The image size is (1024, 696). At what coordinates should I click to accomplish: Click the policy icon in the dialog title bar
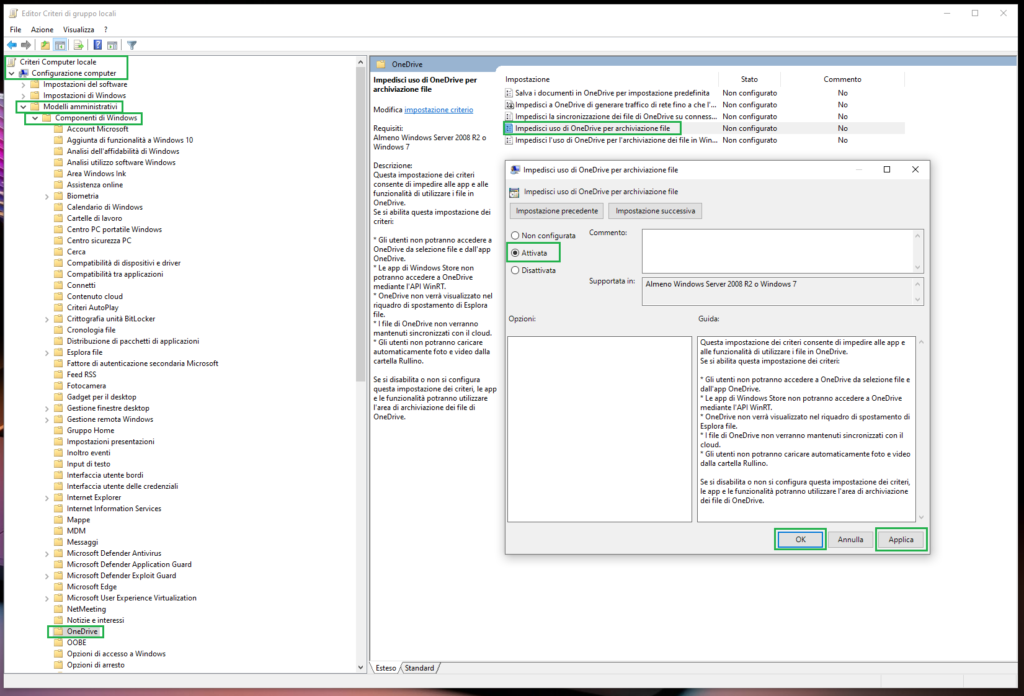(515, 170)
